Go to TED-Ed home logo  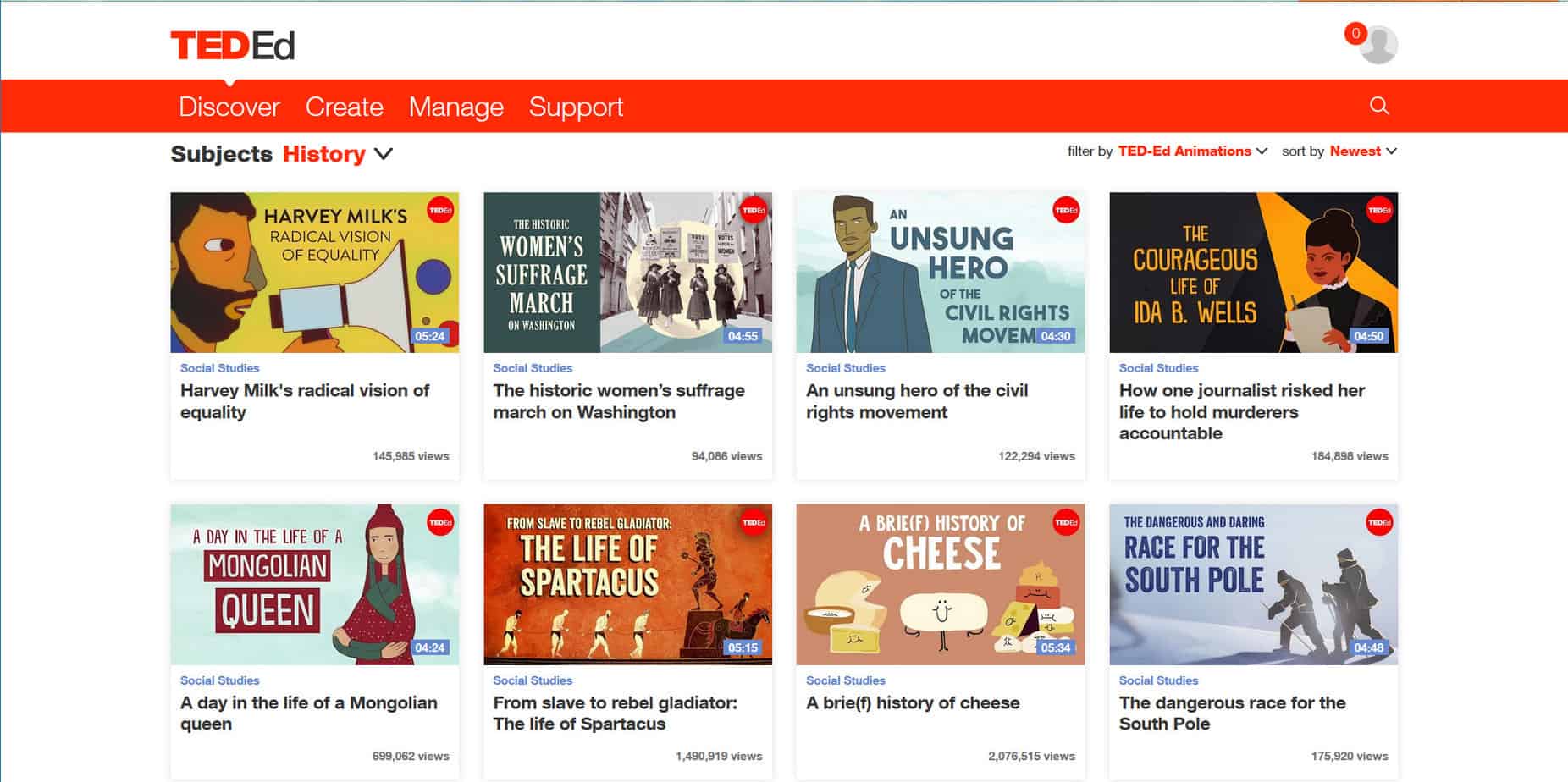click(233, 46)
